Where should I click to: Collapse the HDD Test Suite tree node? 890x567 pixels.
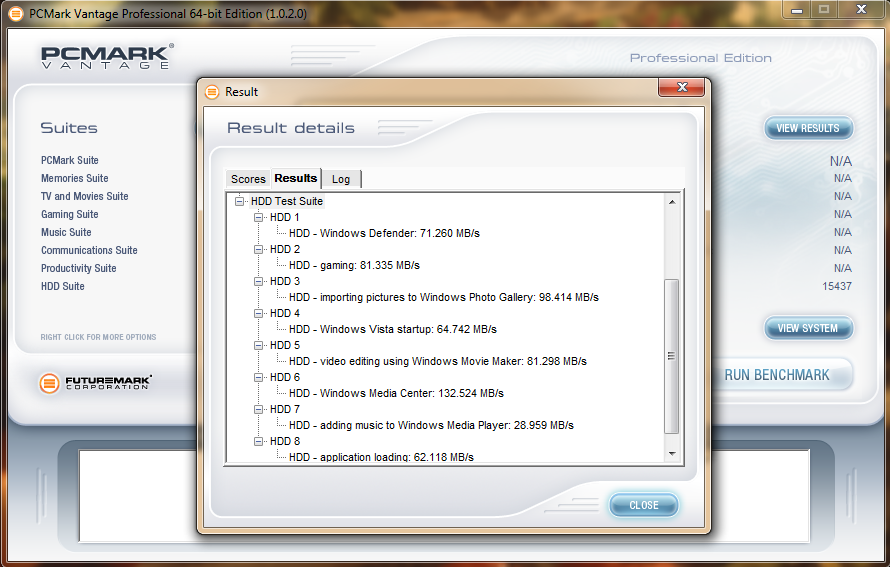coord(240,201)
